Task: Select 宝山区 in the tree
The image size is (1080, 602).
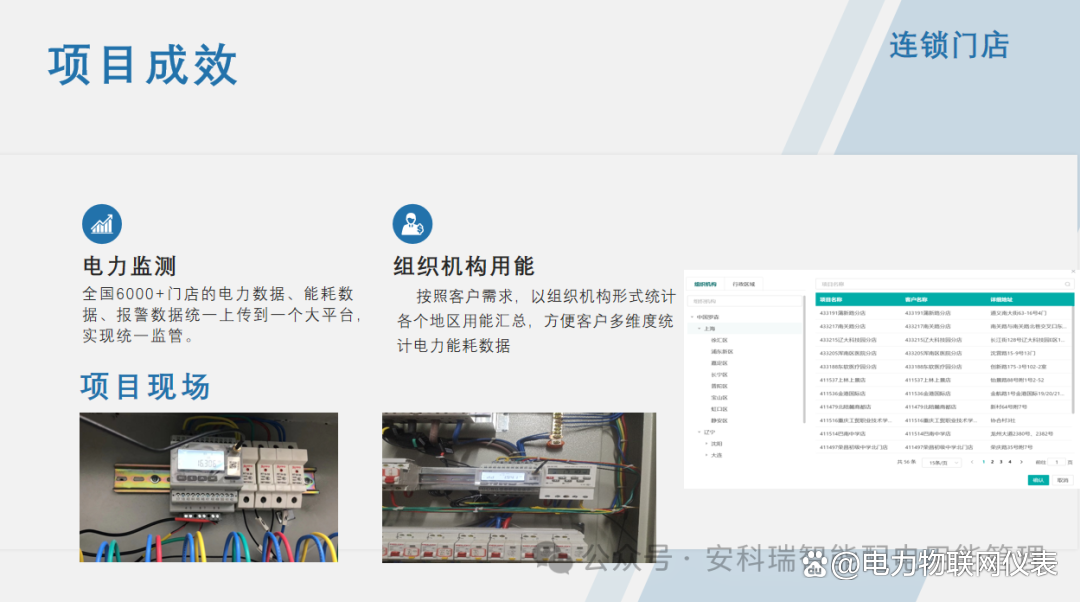Action: (x=719, y=397)
